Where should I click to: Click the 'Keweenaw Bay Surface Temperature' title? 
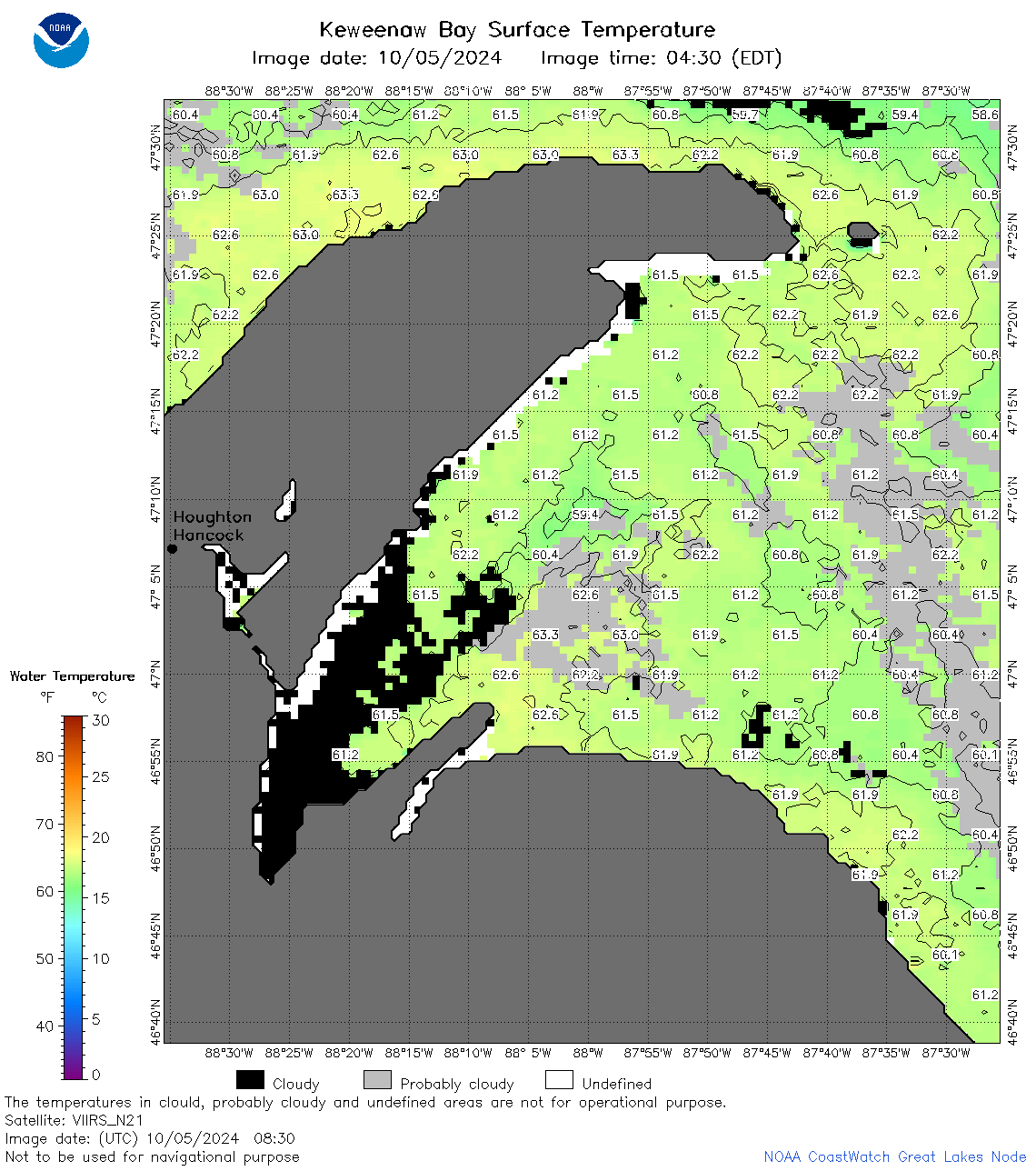tap(517, 29)
